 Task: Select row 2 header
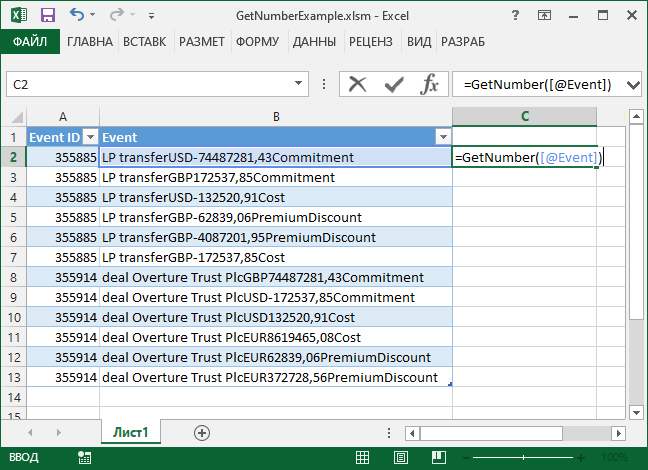click(14, 157)
